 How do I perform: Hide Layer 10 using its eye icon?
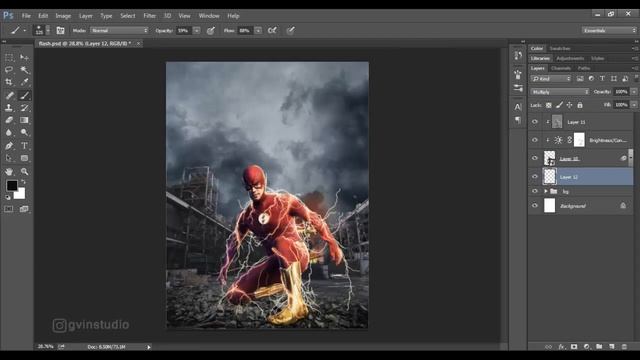point(535,158)
